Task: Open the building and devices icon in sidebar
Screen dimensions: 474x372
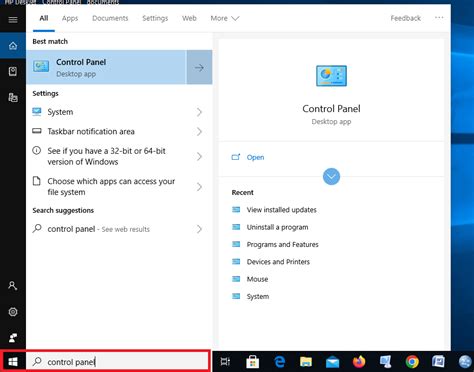Action: [x=13, y=97]
